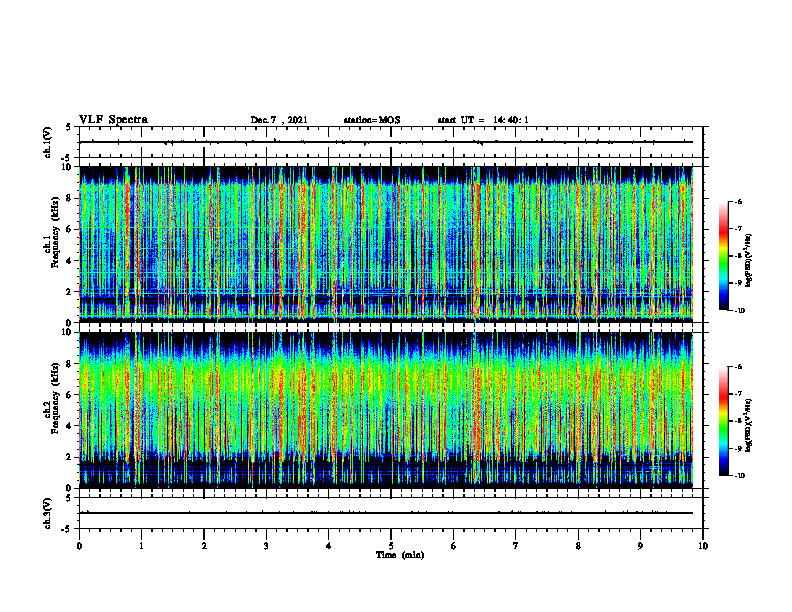Select the ch.2 "Frequency (kHz)" axis label
This screenshot has width=792, height=612.
55,398
